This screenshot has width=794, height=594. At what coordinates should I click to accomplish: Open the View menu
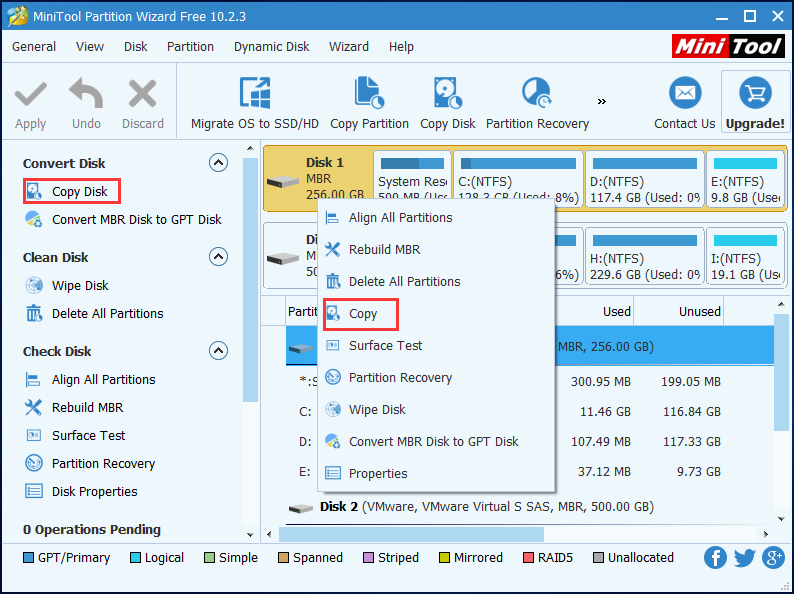pos(90,47)
